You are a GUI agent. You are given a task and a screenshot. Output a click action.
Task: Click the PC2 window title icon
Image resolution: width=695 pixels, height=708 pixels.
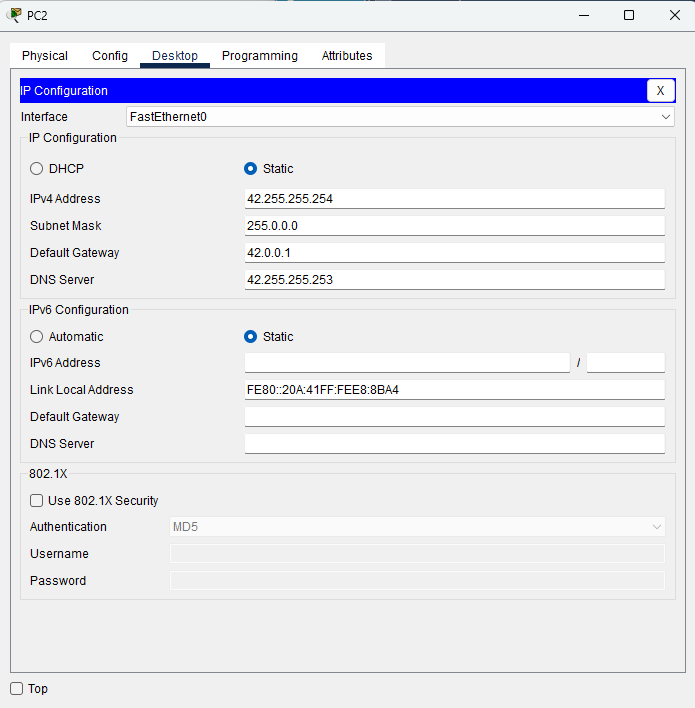14,15
